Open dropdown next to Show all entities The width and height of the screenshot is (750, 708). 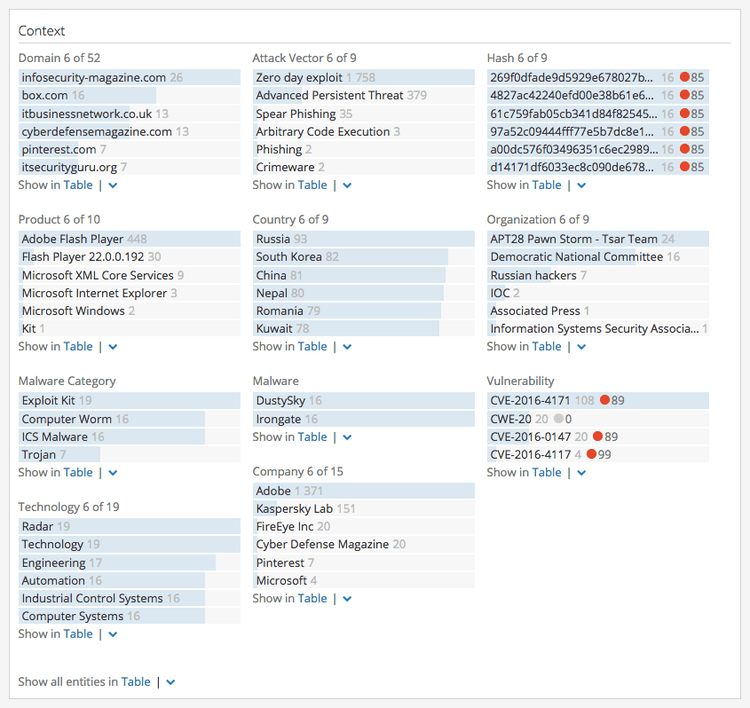pos(170,682)
